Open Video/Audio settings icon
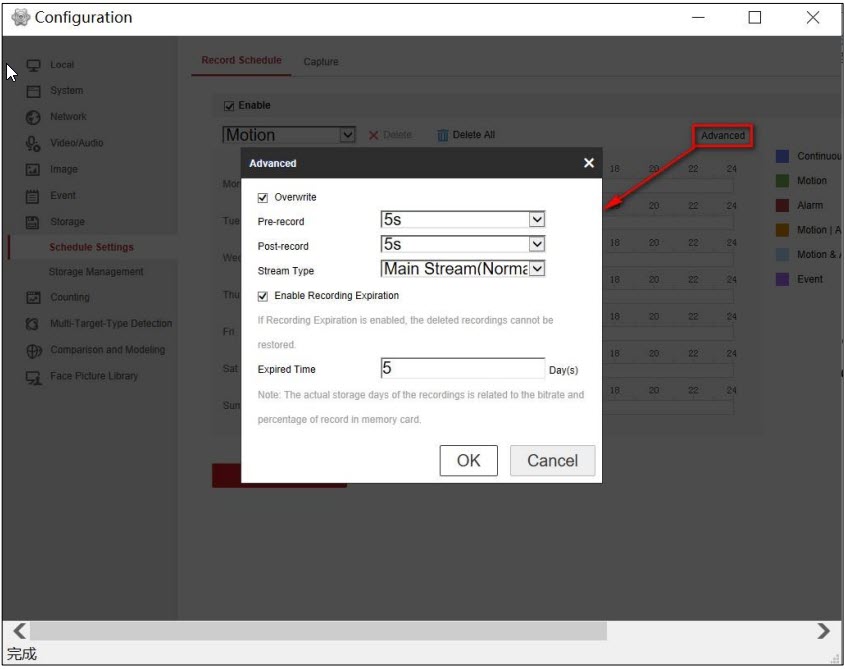This screenshot has height=669, width=845. pyautogui.click(x=33, y=143)
